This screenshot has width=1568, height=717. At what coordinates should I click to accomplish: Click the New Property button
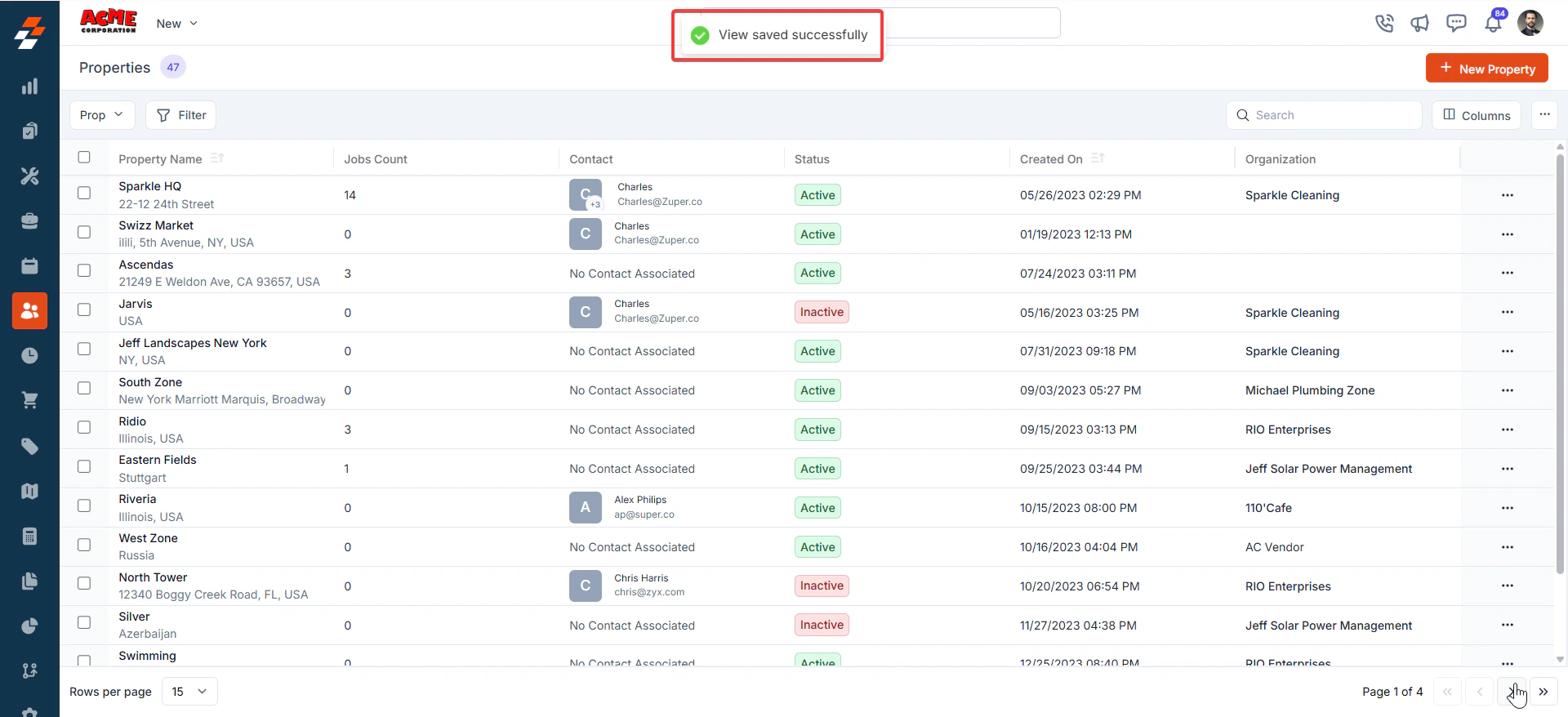pyautogui.click(x=1487, y=69)
